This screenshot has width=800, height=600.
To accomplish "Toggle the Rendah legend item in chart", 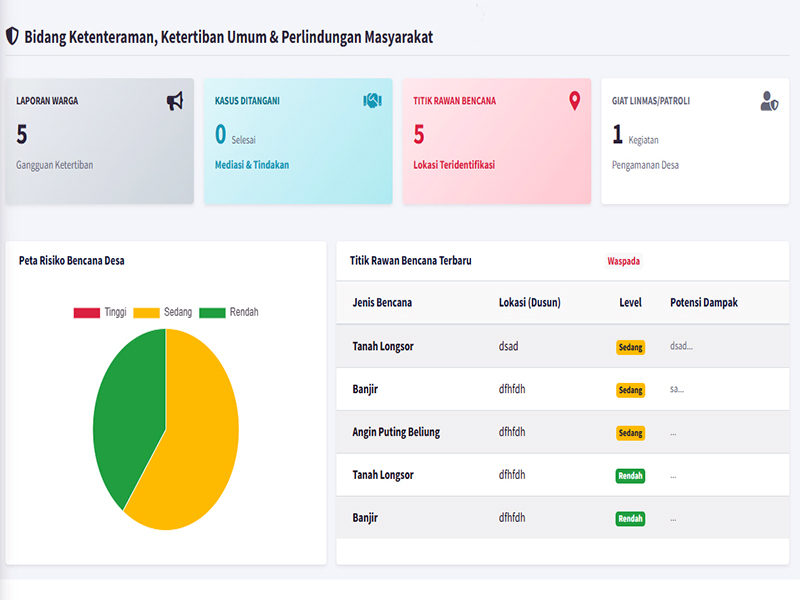I will click(229, 313).
